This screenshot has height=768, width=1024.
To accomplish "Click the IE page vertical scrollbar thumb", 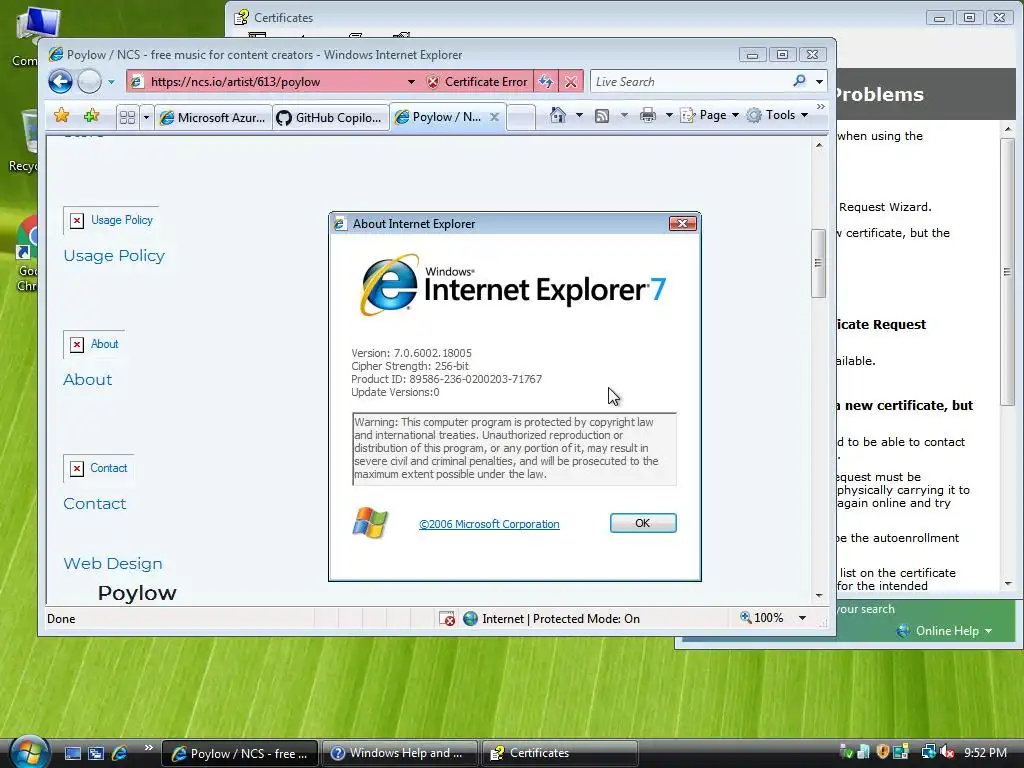I will [818, 263].
